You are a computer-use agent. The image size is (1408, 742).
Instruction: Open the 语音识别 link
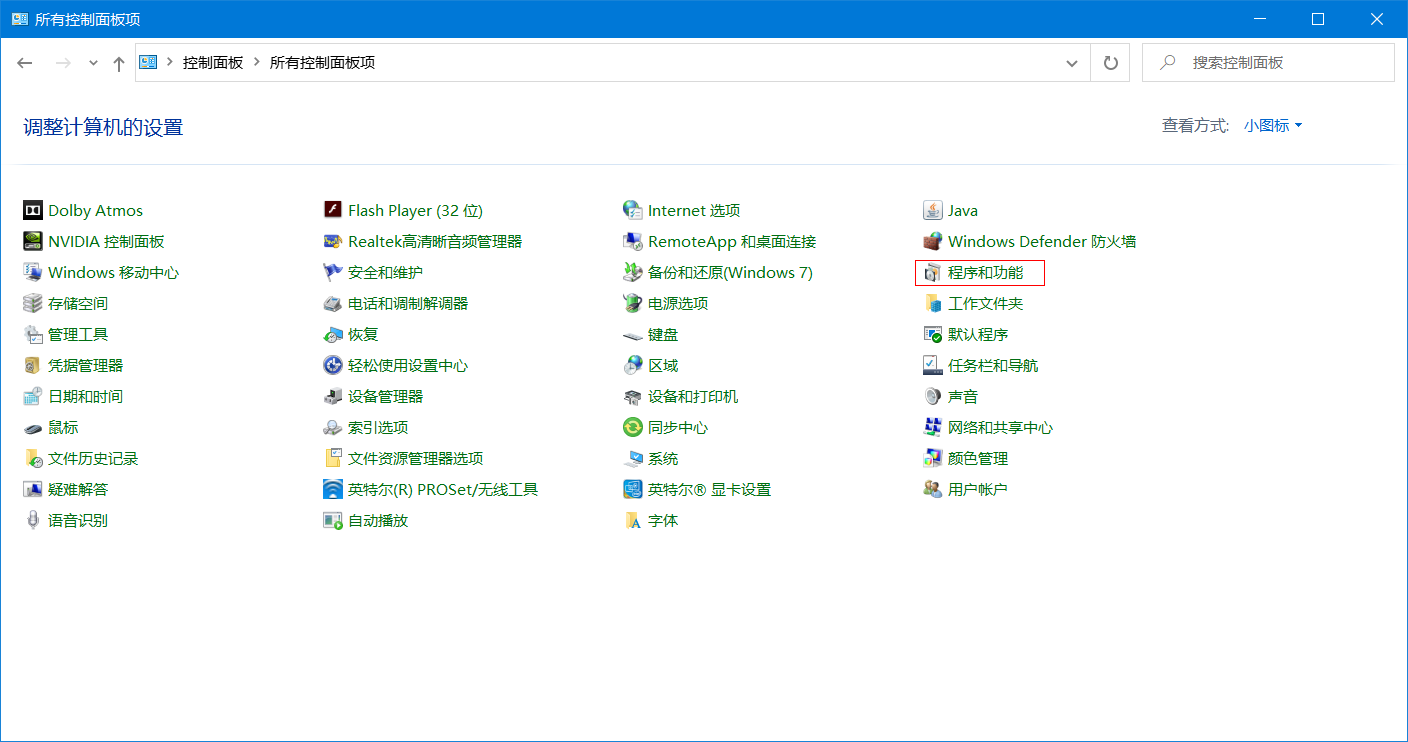[78, 520]
